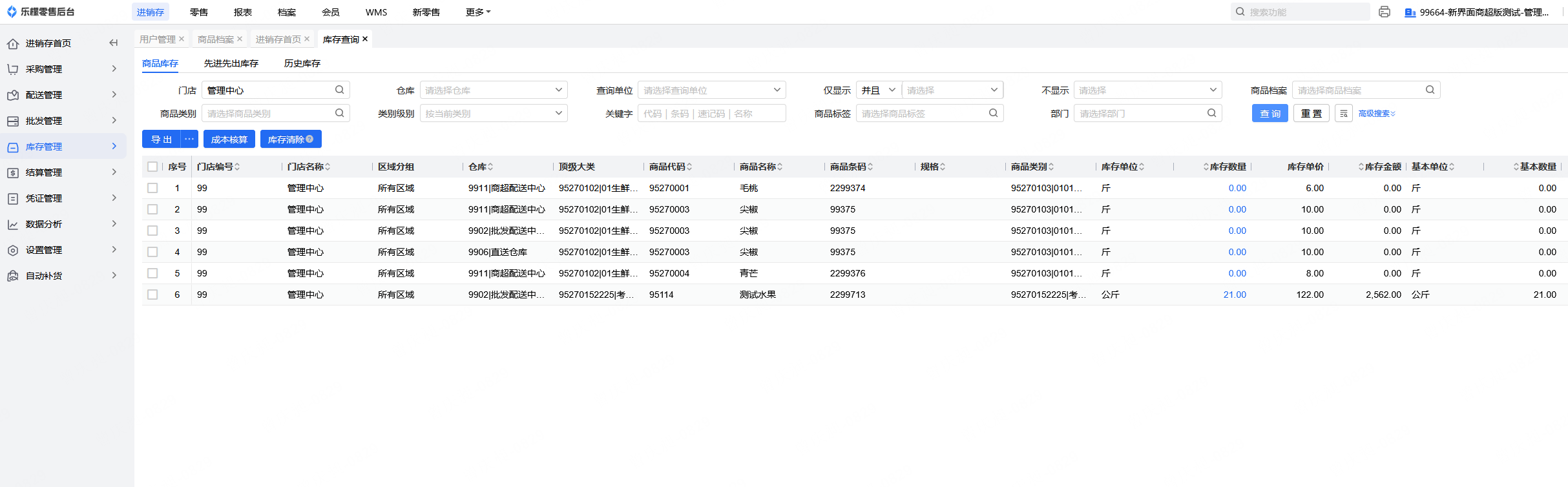Open the 更多 menu in top navigation

[x=477, y=12]
